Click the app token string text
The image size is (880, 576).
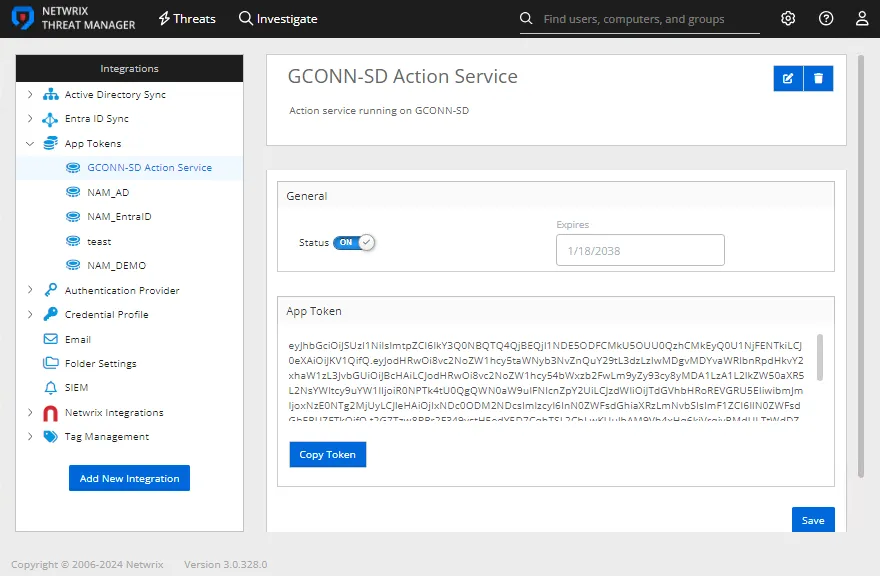point(546,379)
